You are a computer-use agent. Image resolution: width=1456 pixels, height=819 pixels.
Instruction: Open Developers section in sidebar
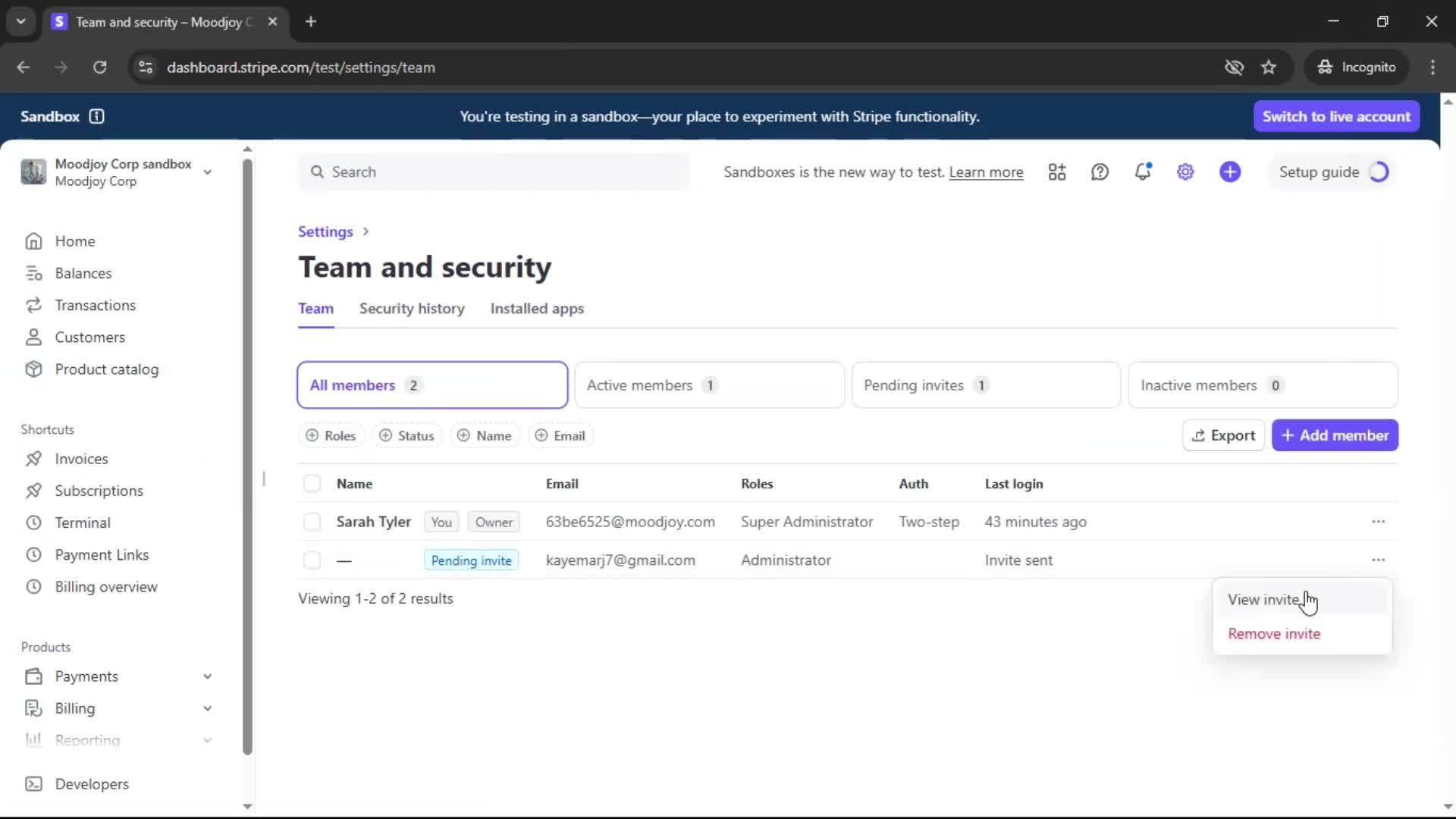91,784
